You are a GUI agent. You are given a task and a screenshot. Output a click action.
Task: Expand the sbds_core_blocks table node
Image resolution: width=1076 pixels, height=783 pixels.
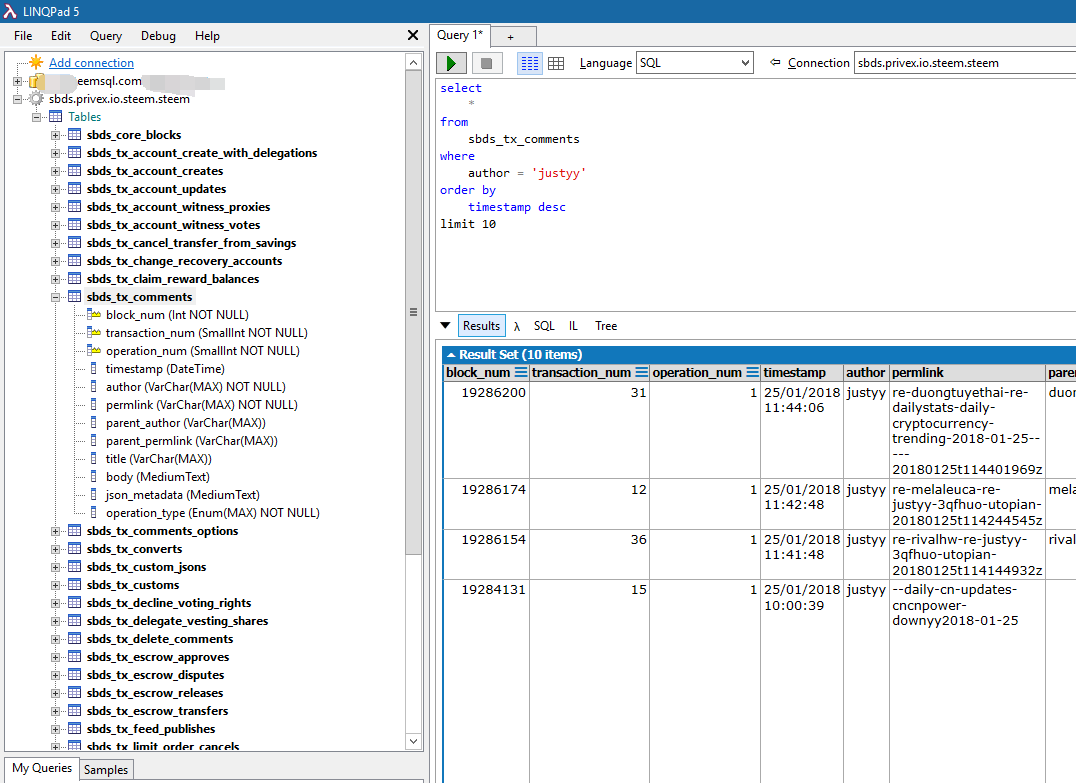click(55, 135)
